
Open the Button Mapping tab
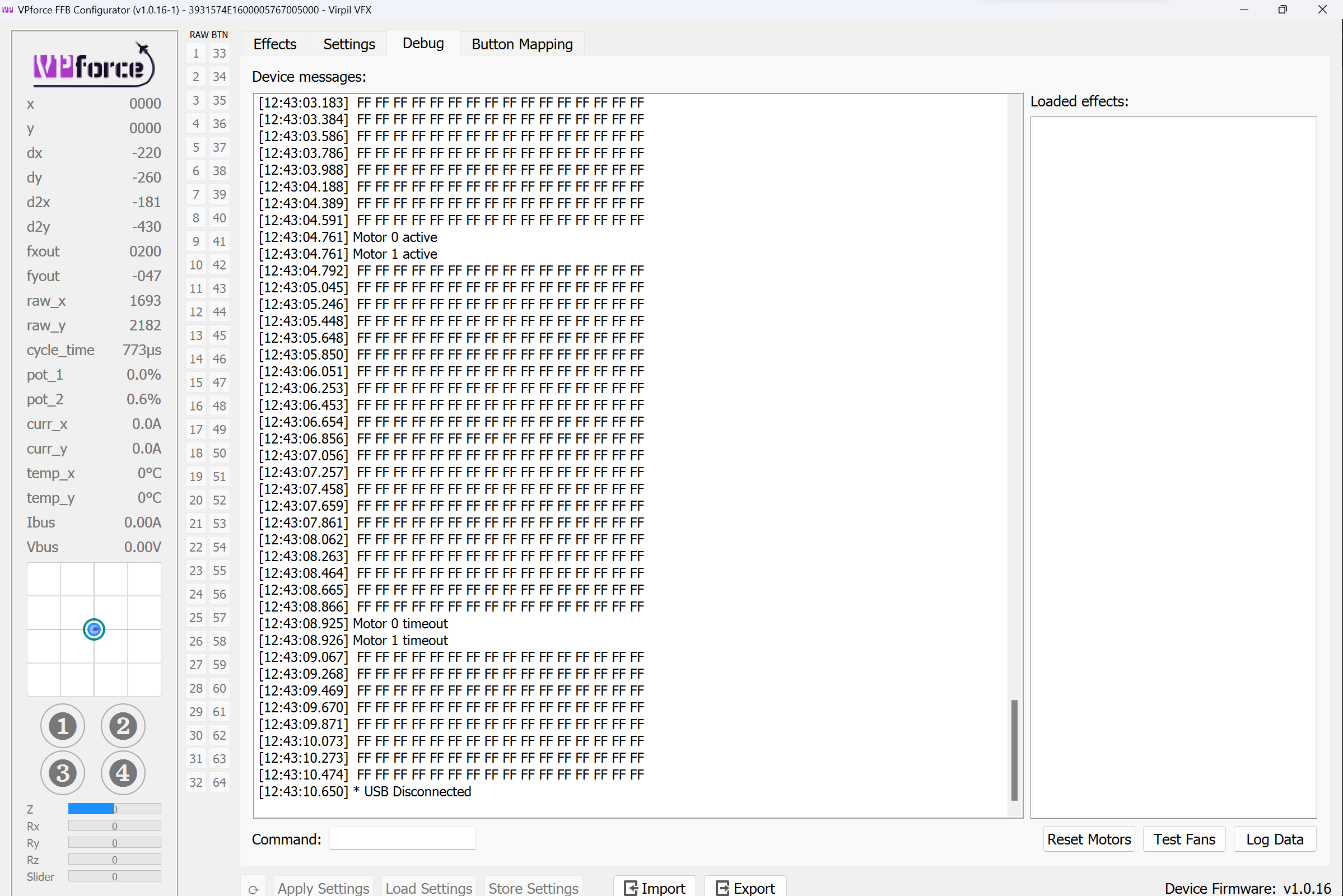click(521, 44)
